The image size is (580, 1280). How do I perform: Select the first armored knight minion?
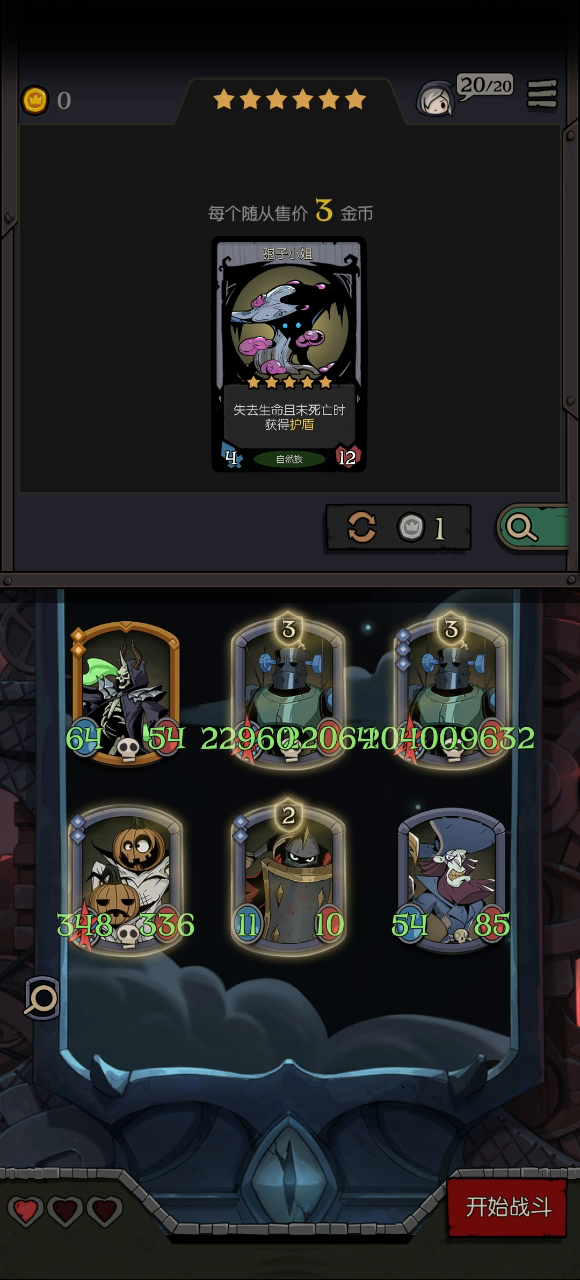point(289,690)
